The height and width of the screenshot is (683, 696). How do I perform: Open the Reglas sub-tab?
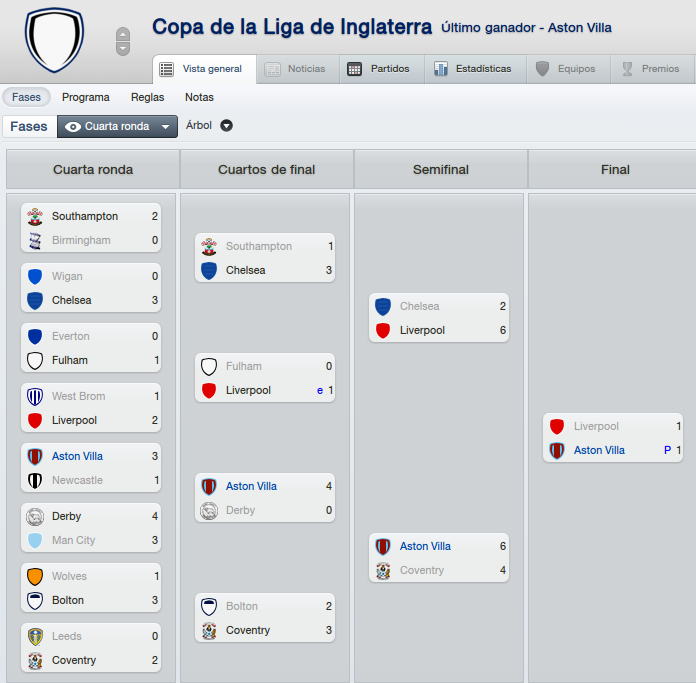point(147,97)
